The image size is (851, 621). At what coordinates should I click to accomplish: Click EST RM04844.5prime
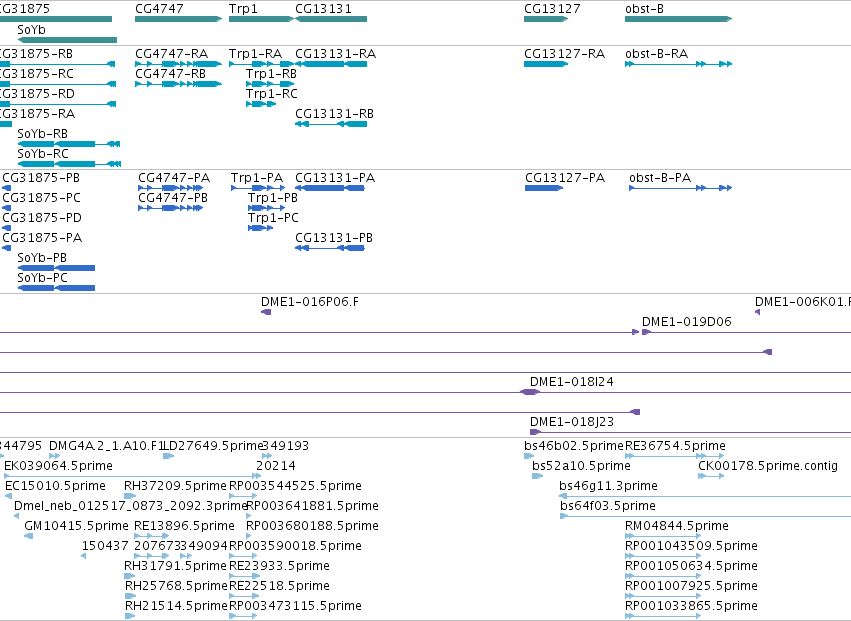coord(664,536)
